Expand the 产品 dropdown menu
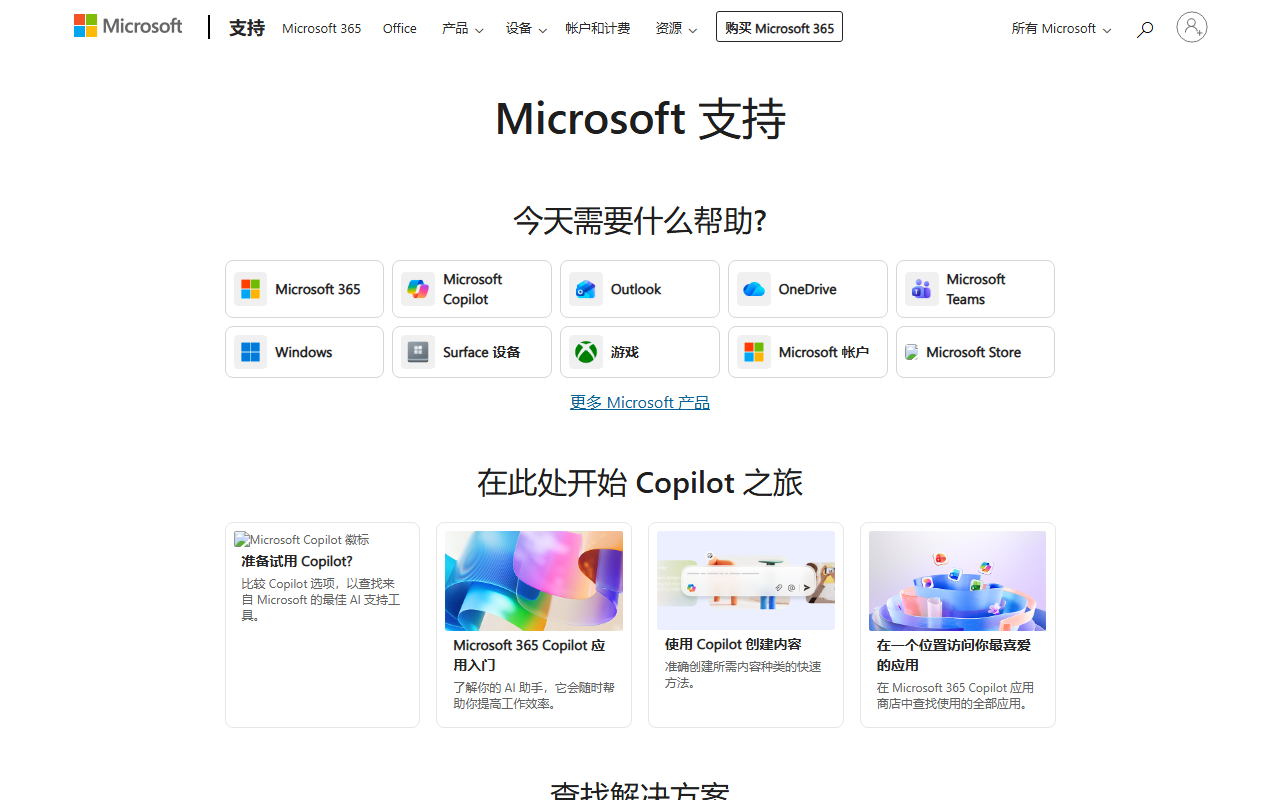The height and width of the screenshot is (800, 1280). coord(463,28)
